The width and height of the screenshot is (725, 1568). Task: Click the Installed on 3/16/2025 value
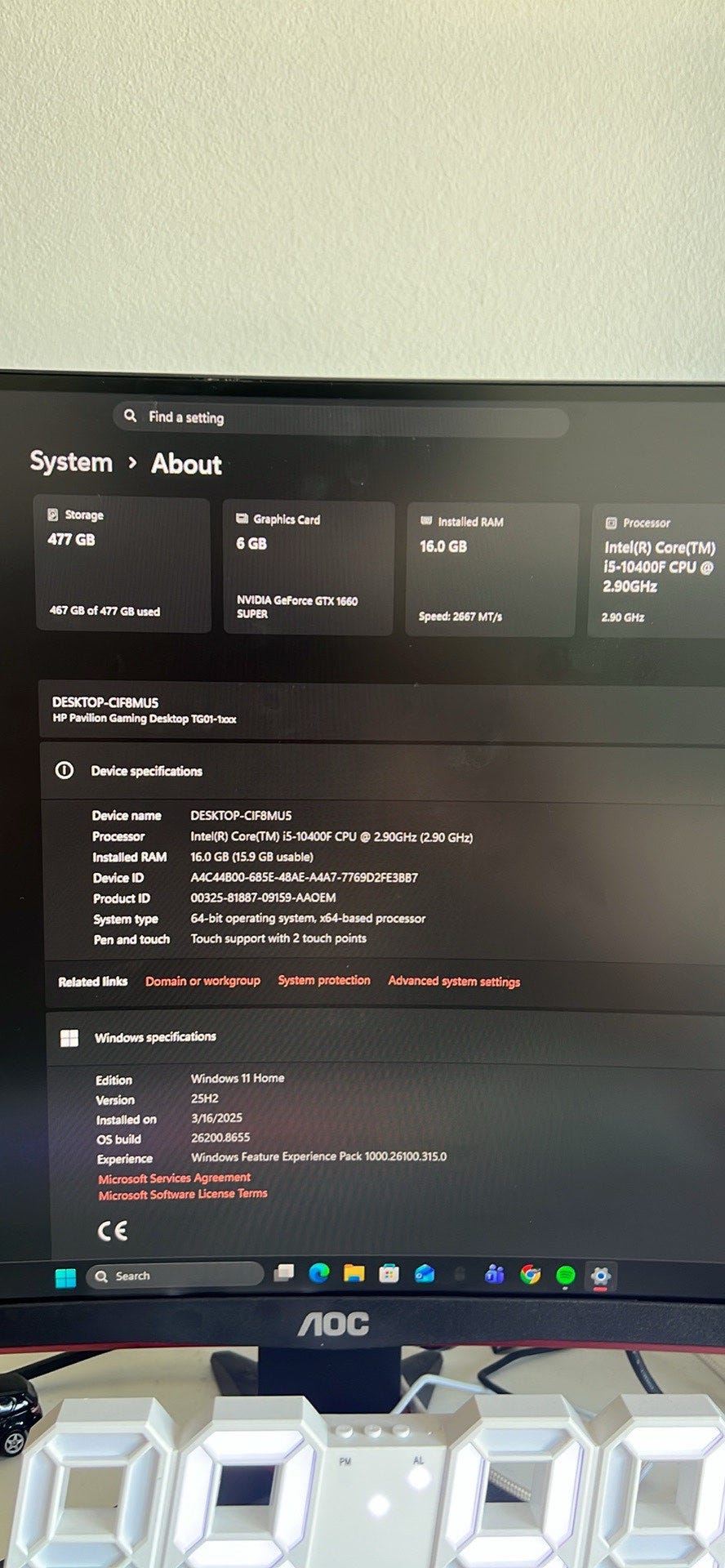click(216, 1118)
